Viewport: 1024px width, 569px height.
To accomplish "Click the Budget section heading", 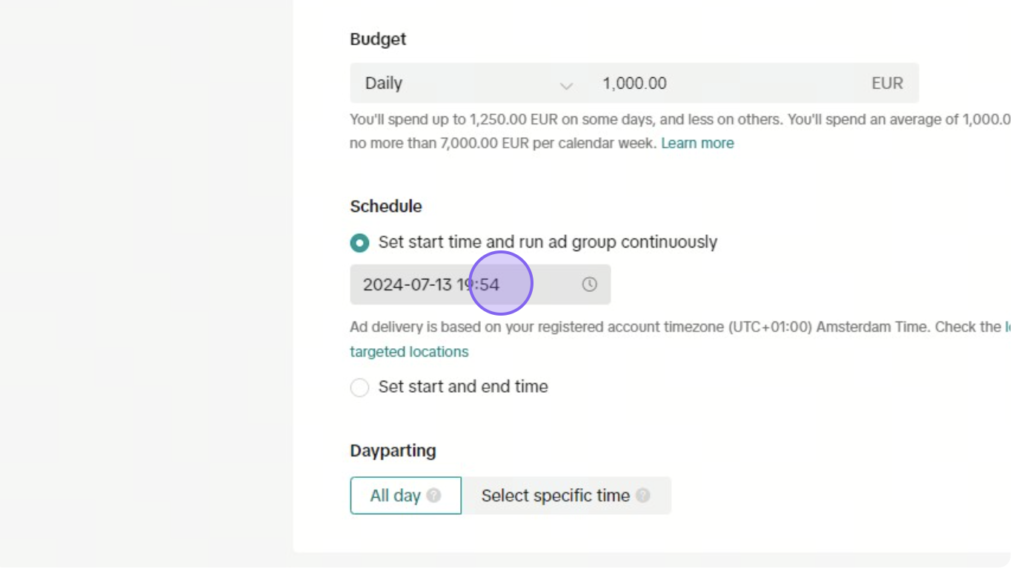I will 378,39.
